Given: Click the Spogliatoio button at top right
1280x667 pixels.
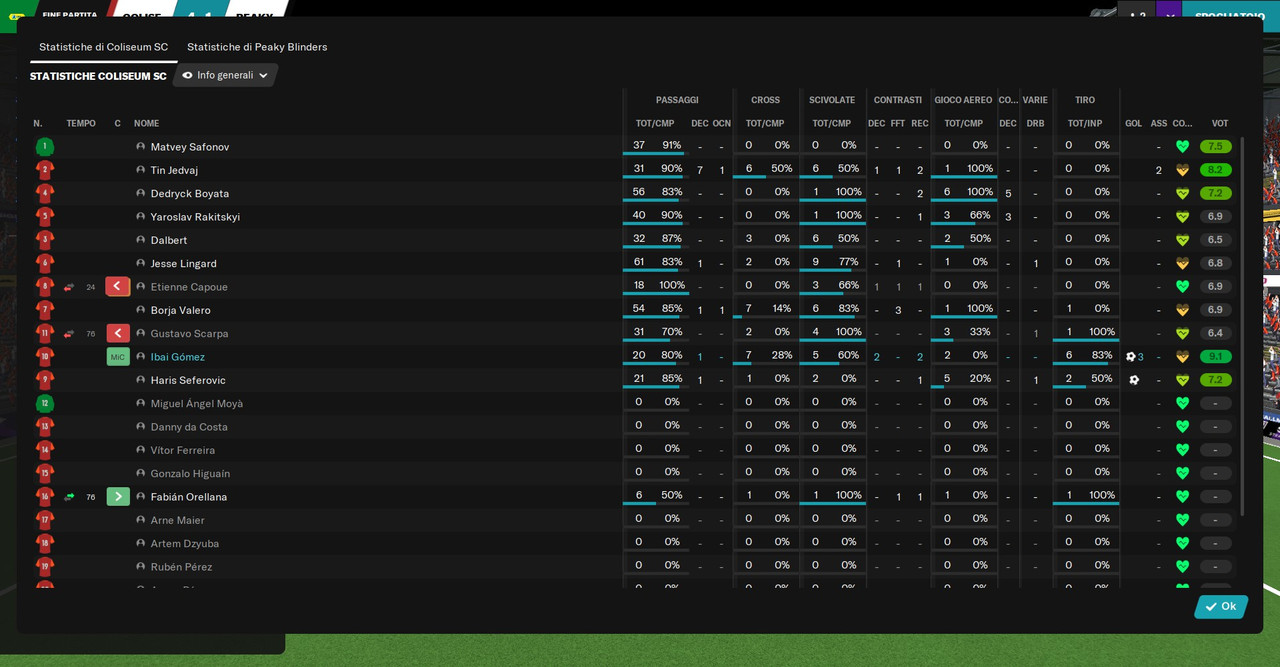Looking at the screenshot, I should [1230, 16].
